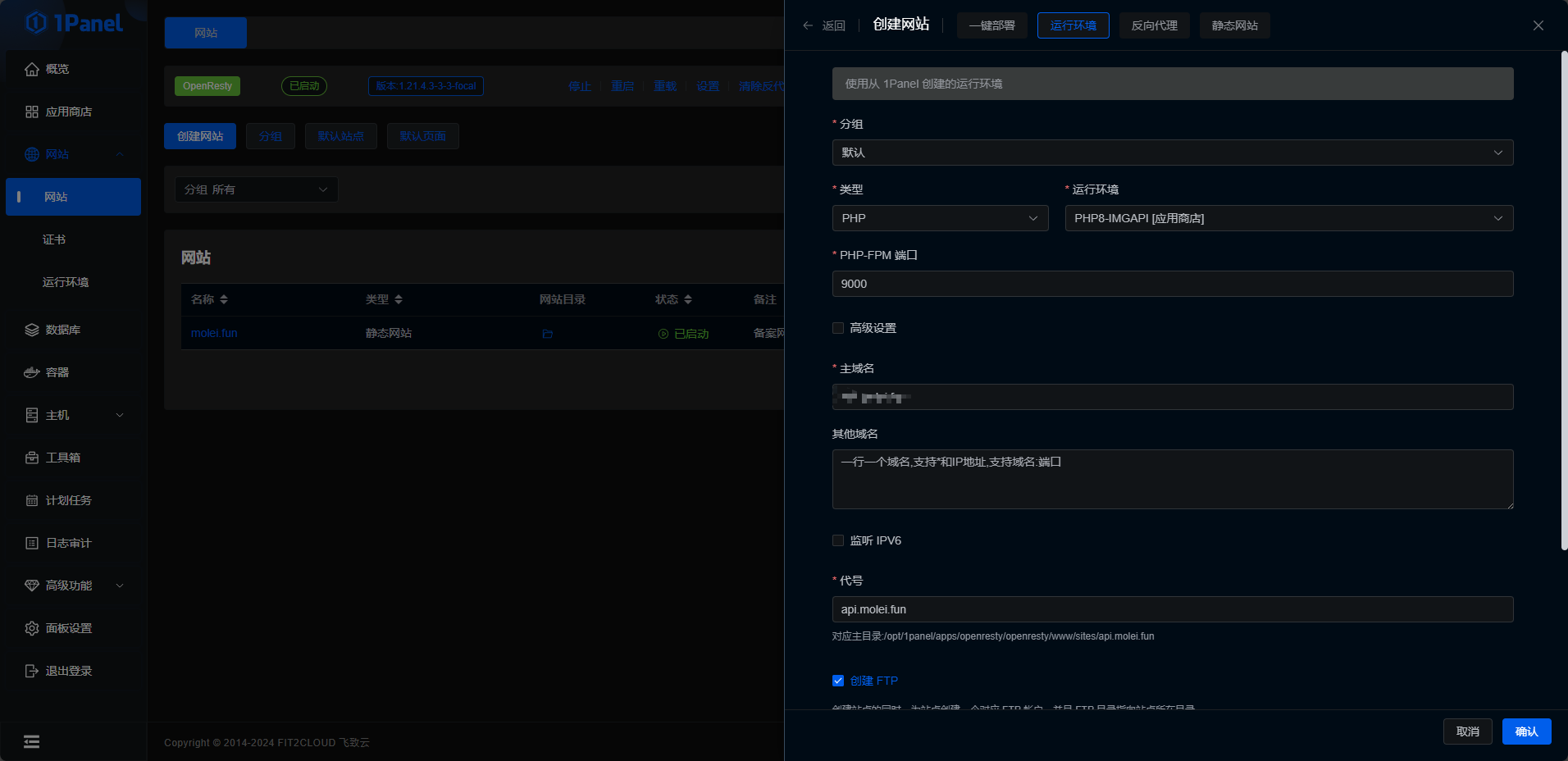Open the 概览 overview home icon
This screenshot has width=1568, height=761.
coord(32,69)
